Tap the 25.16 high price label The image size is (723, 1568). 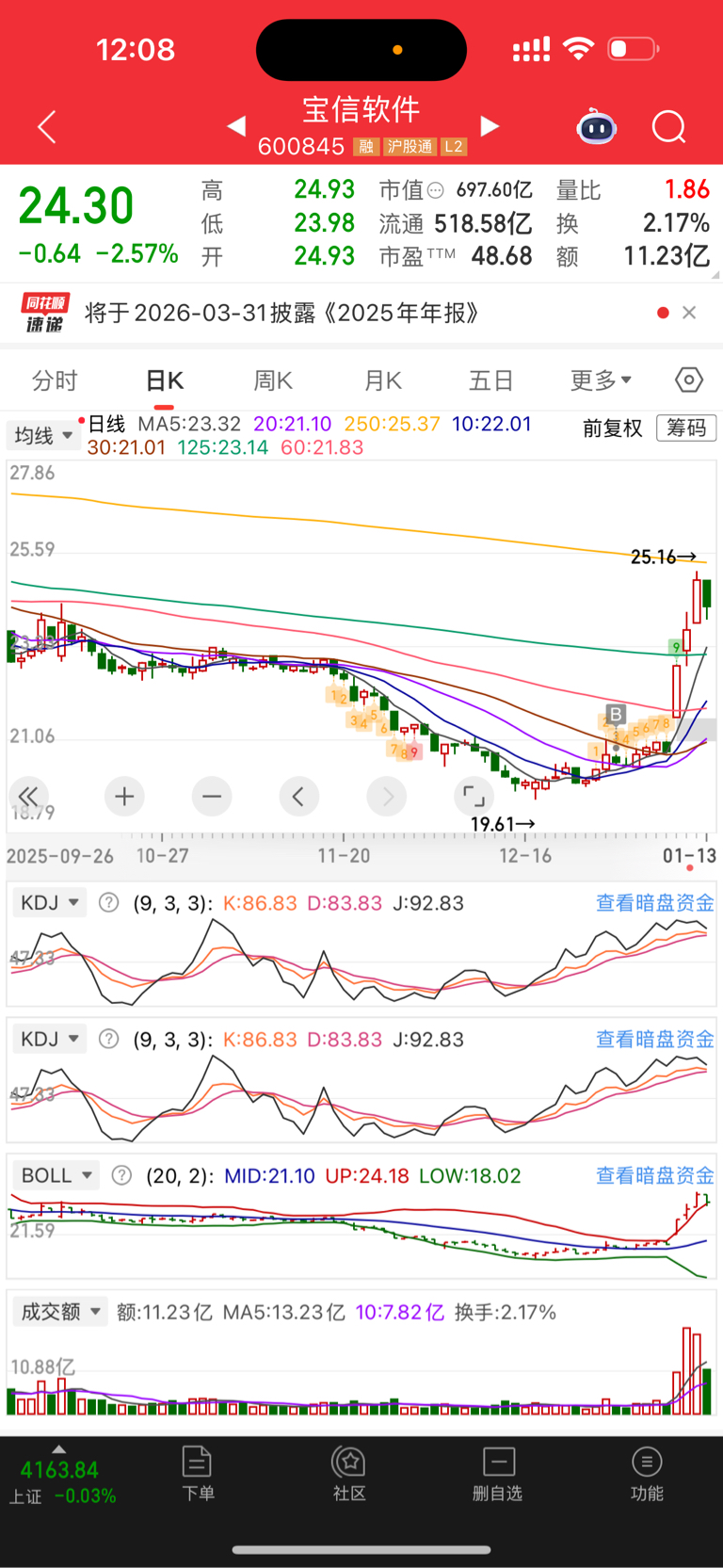(664, 557)
